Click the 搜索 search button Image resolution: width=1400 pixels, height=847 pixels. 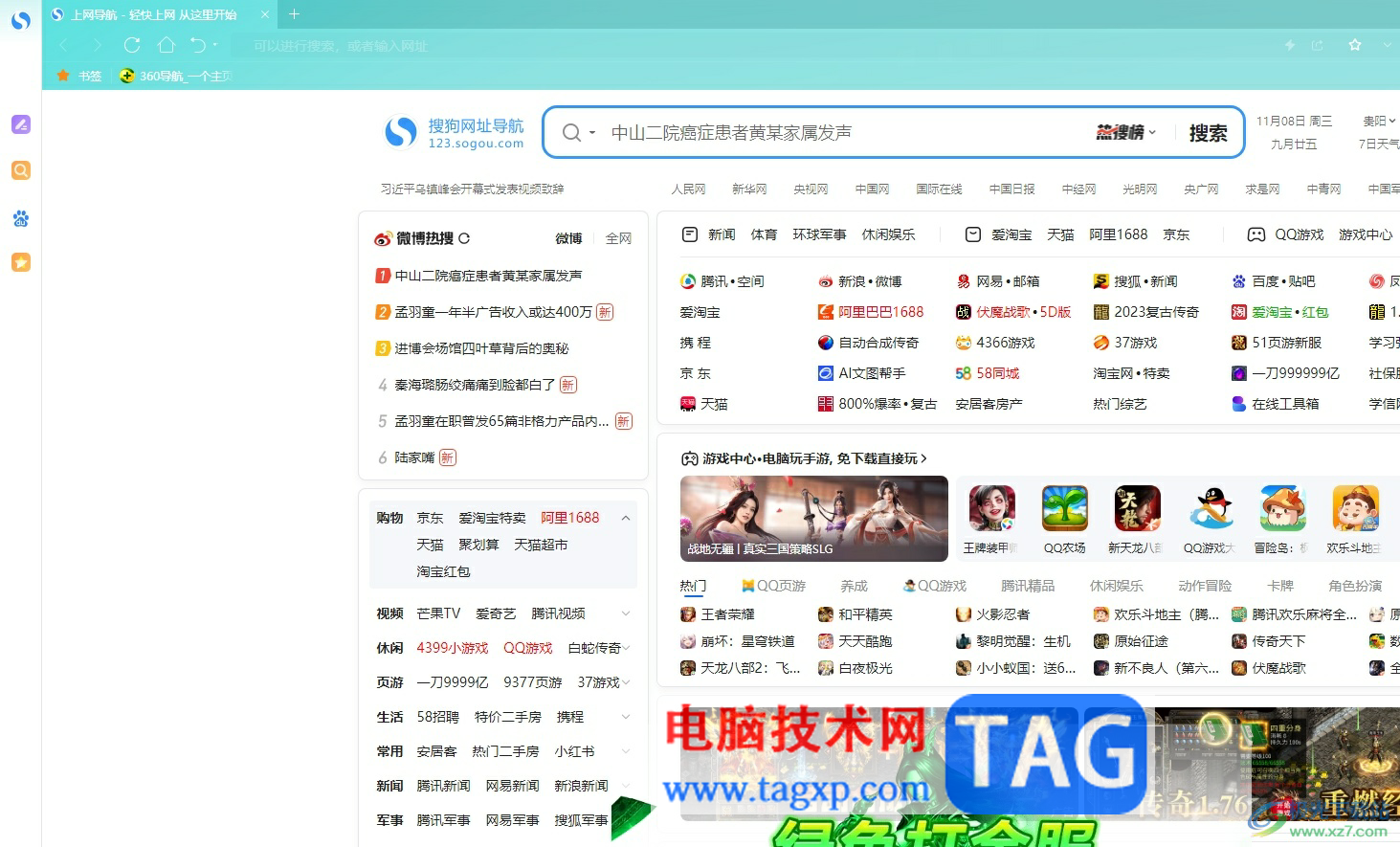pyautogui.click(x=1207, y=132)
